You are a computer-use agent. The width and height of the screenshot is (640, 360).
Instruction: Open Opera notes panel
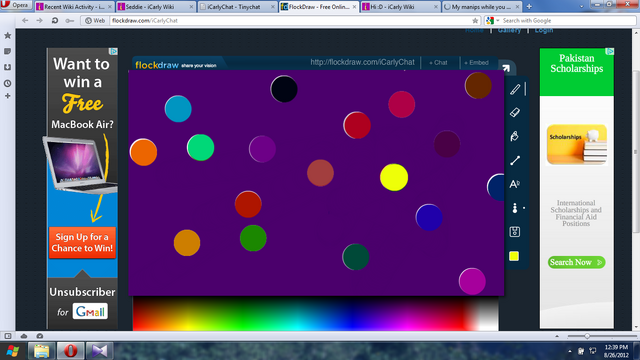click(x=7, y=51)
